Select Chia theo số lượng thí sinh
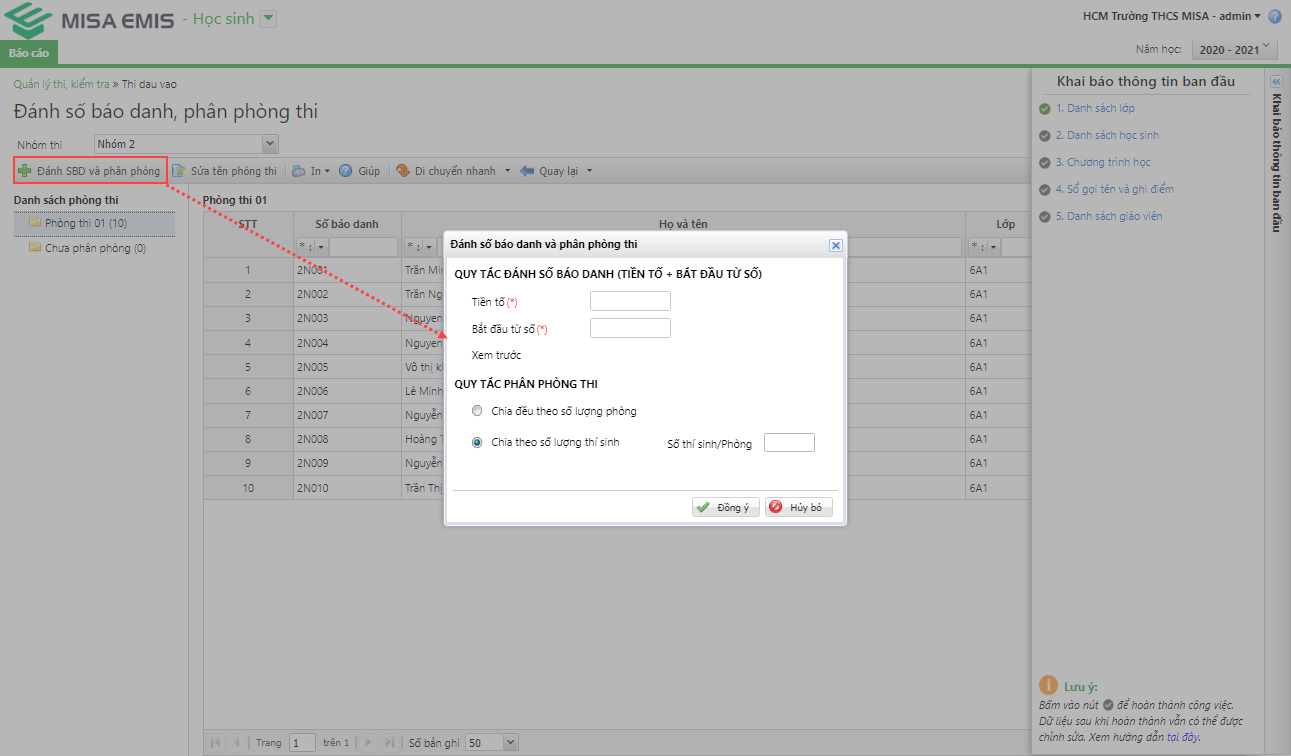The height and width of the screenshot is (756, 1291). [x=478, y=442]
